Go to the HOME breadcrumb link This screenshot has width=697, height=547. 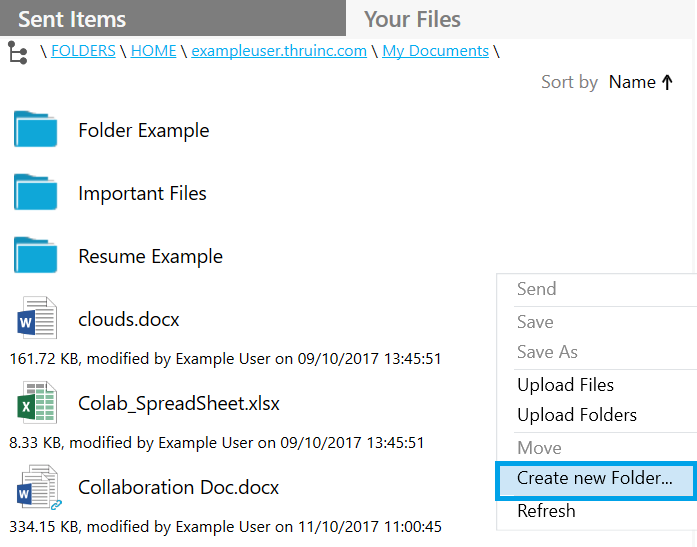[x=153, y=51]
